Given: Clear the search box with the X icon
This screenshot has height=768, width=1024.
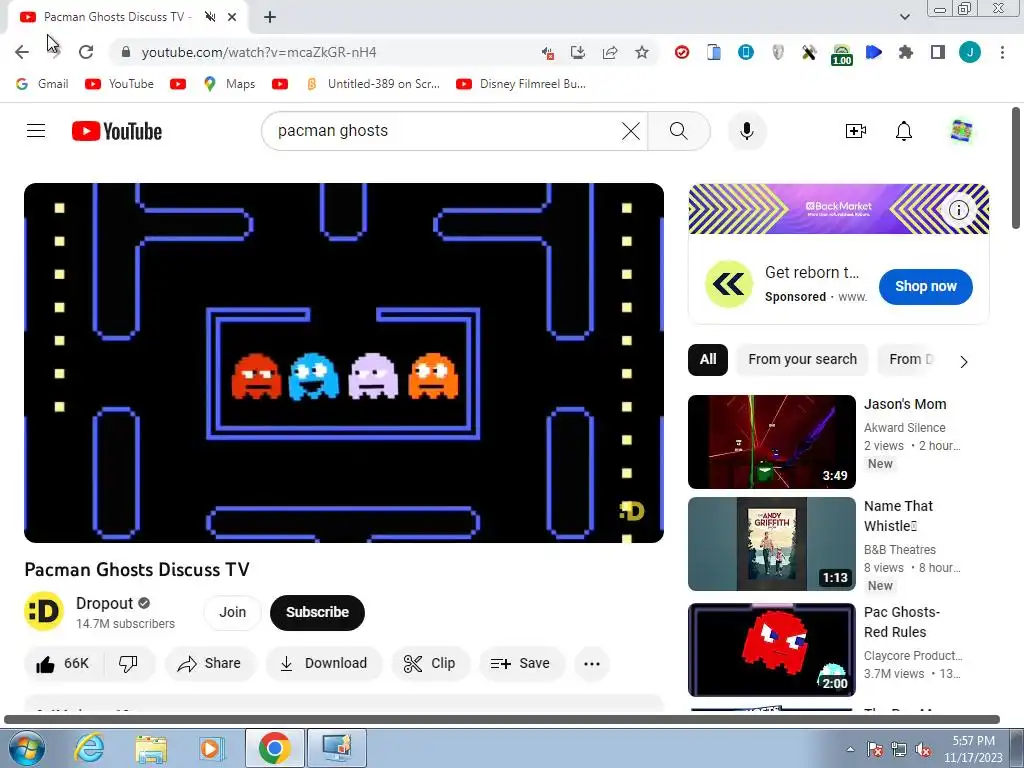Looking at the screenshot, I should tap(631, 131).
